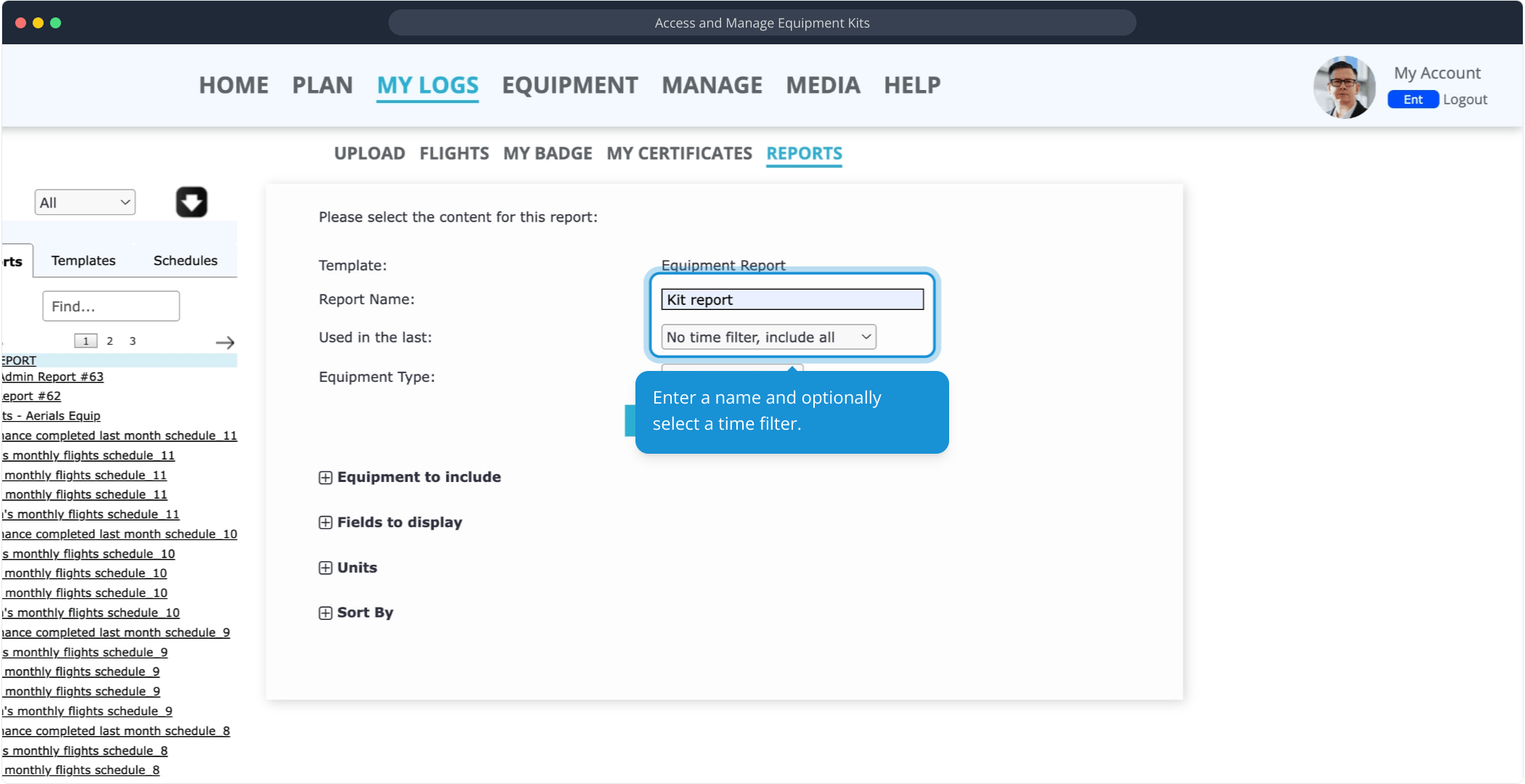Click the green macOS window button
The width and height of the screenshot is (1525, 784).
56,23
